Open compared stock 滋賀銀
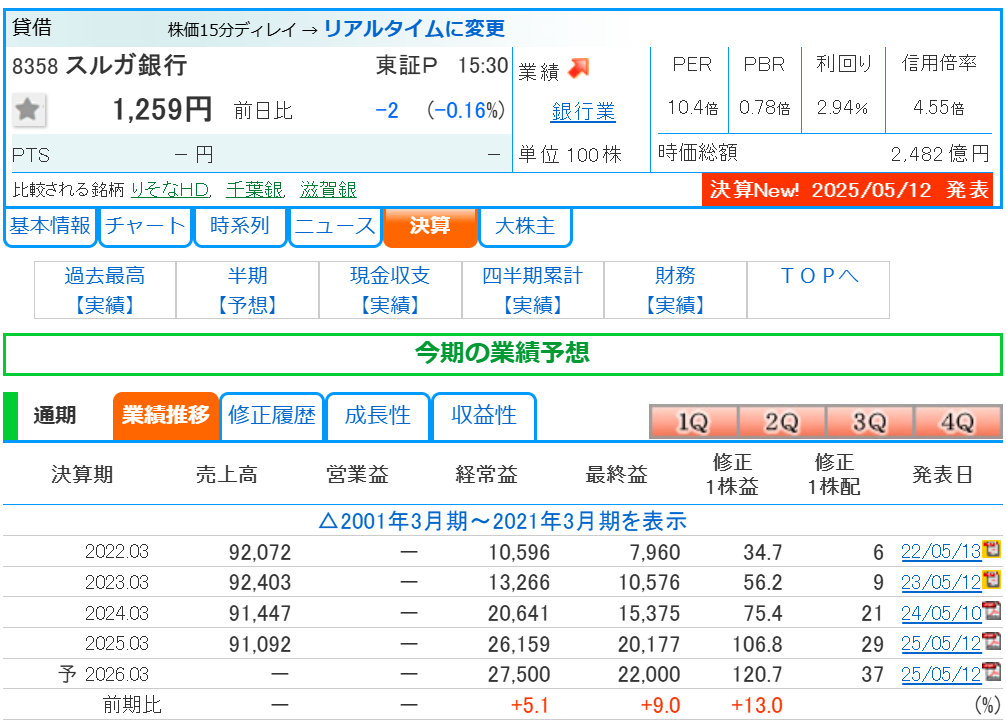 328,190
